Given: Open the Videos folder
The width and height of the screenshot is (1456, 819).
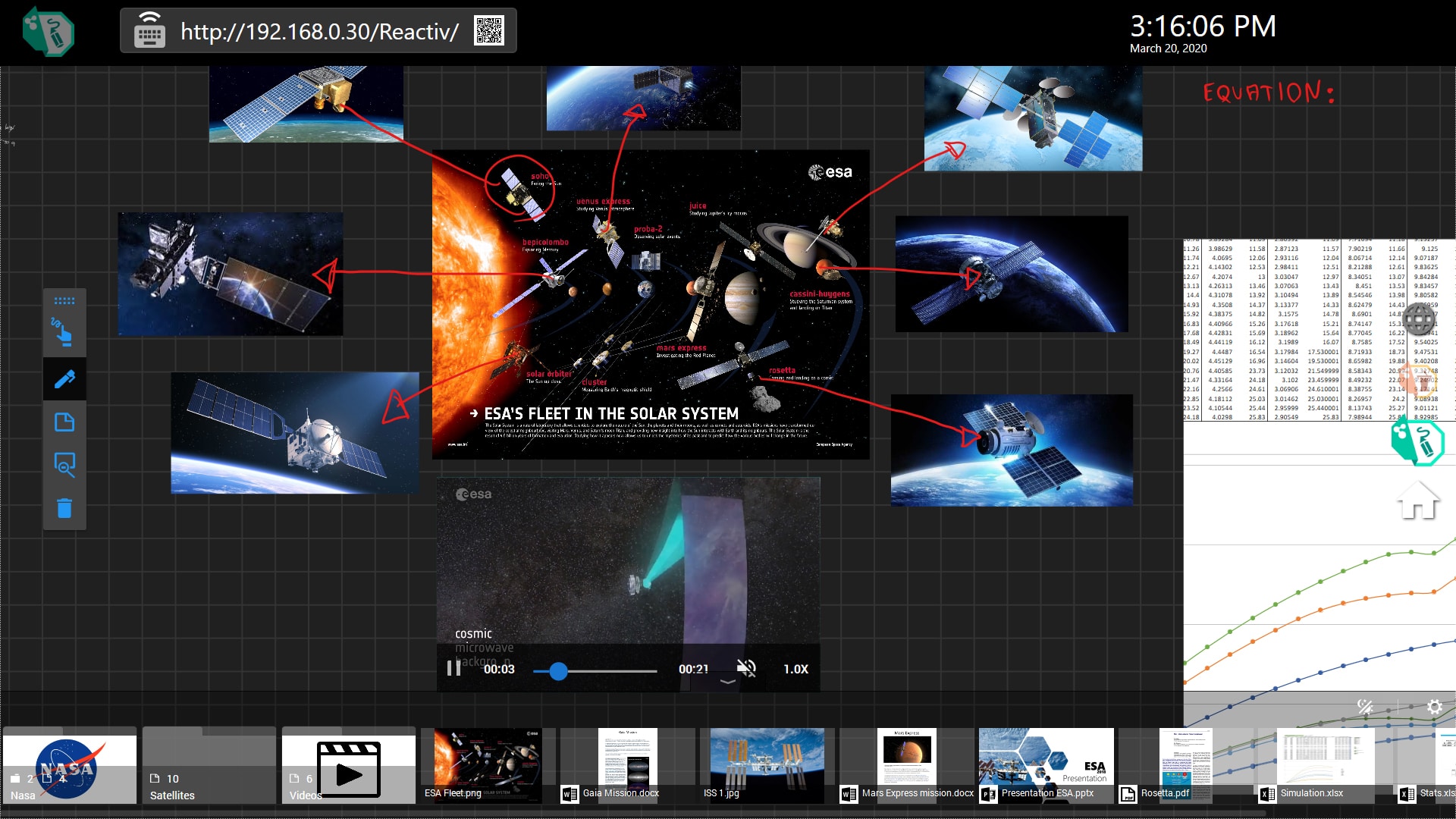Looking at the screenshot, I should (349, 766).
